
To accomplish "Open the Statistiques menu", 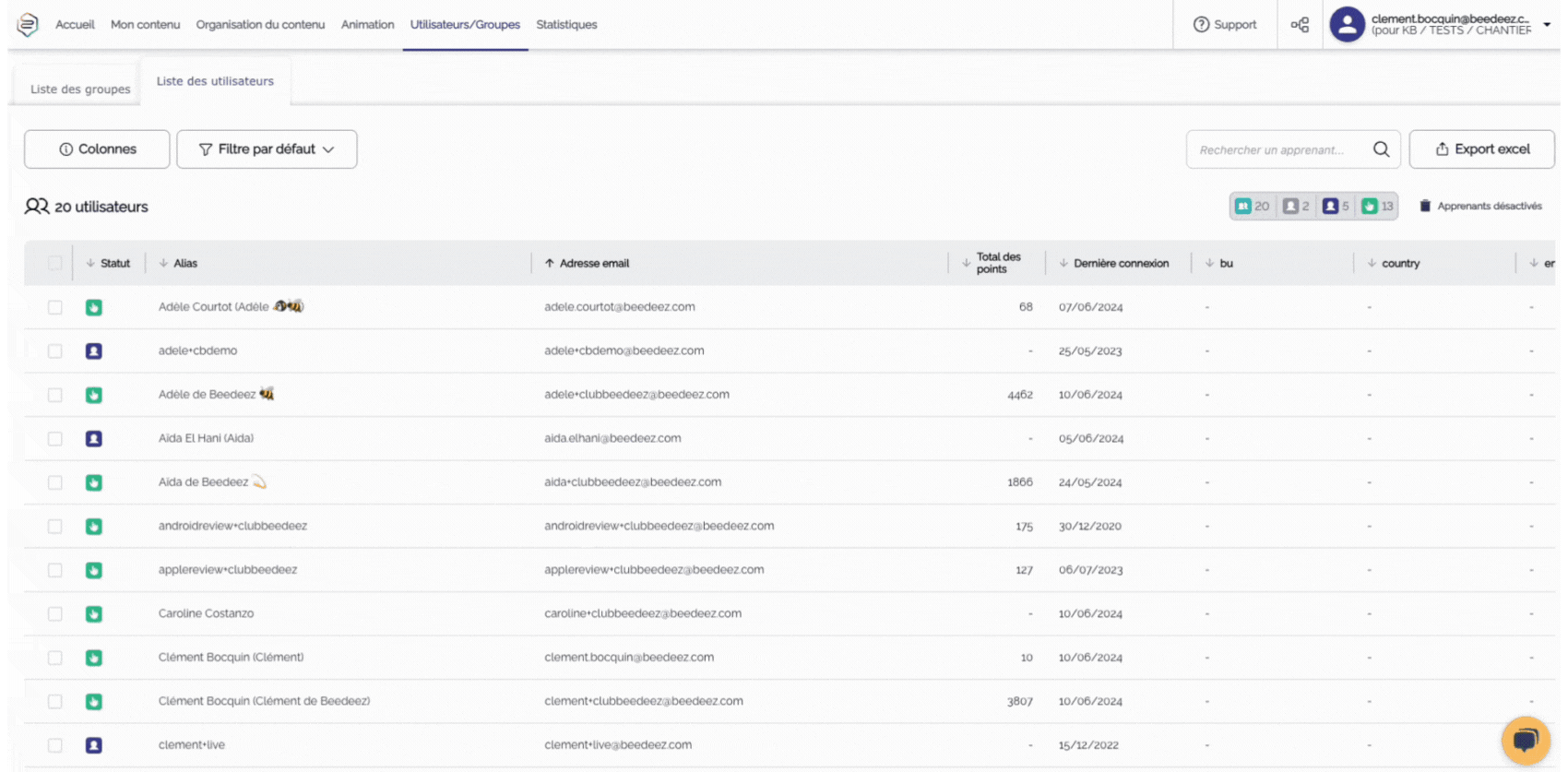I will click(566, 25).
